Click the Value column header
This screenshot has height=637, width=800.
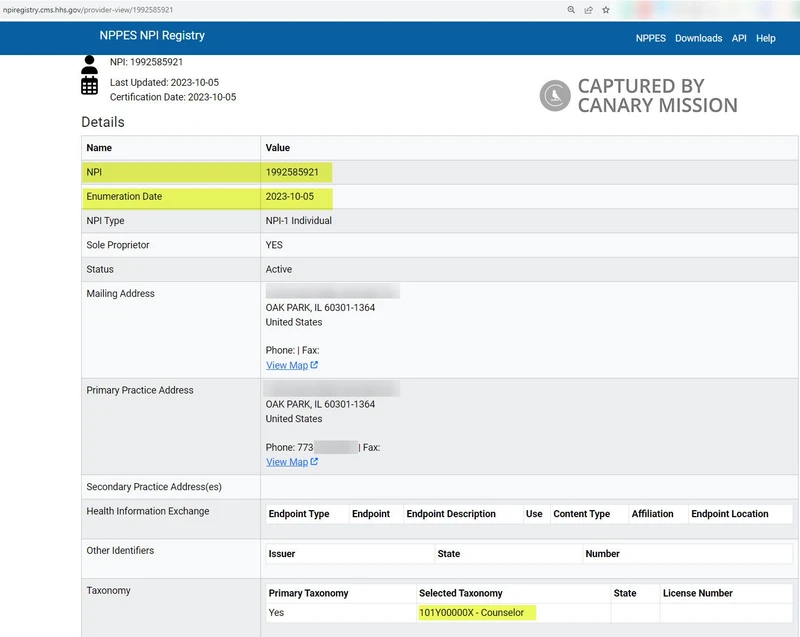tap(278, 148)
